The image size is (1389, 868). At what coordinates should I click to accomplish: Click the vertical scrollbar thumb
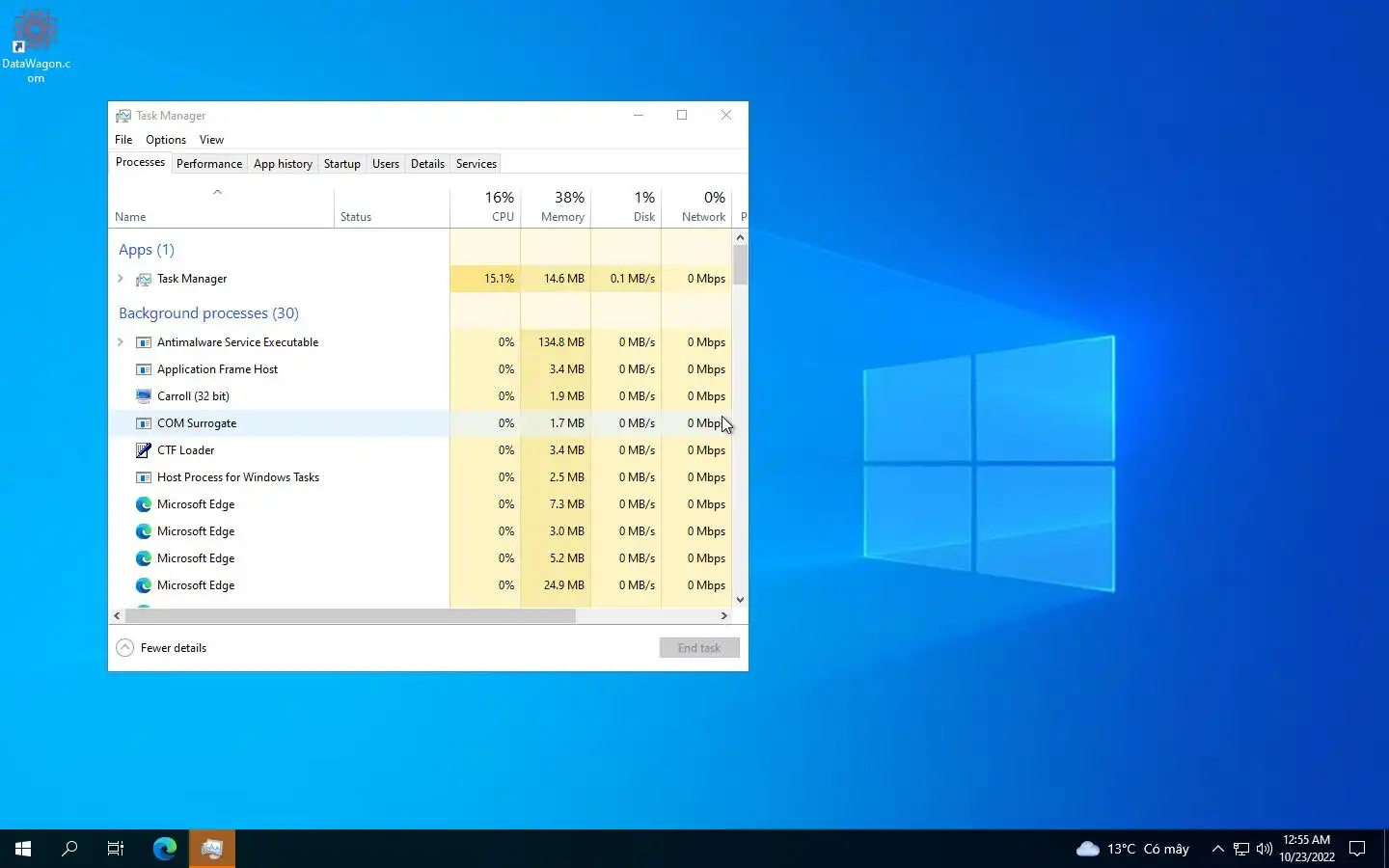click(740, 265)
